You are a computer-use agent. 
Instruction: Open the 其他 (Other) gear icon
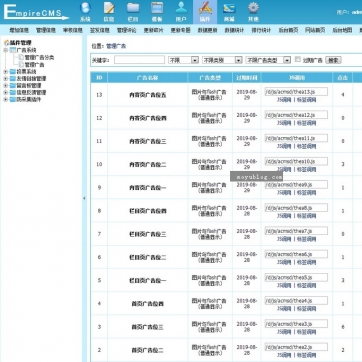(253, 12)
